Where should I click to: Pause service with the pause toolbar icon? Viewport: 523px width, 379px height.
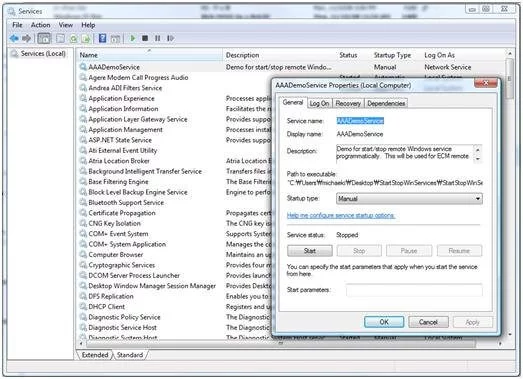coord(157,38)
